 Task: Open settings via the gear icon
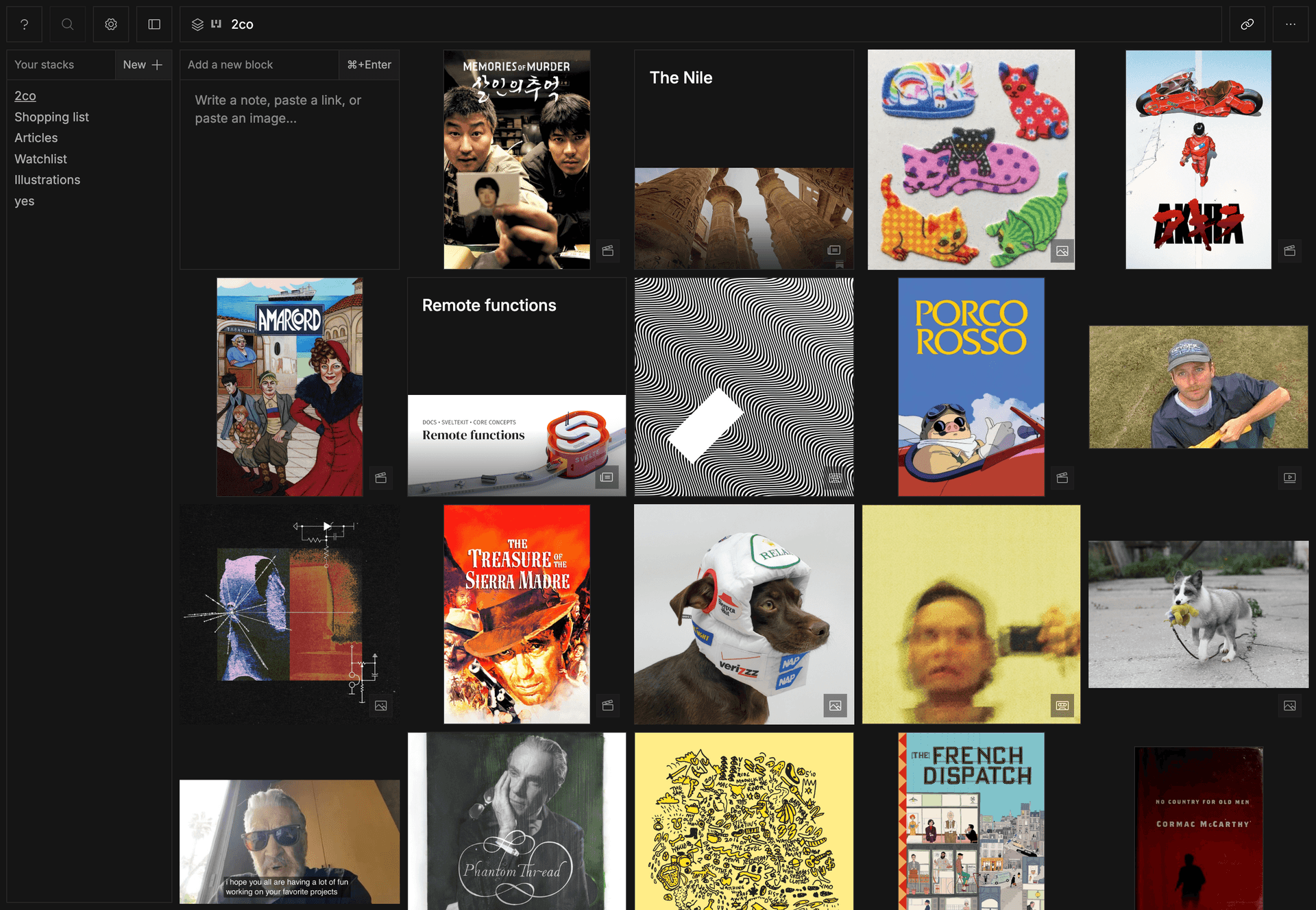[x=111, y=24]
